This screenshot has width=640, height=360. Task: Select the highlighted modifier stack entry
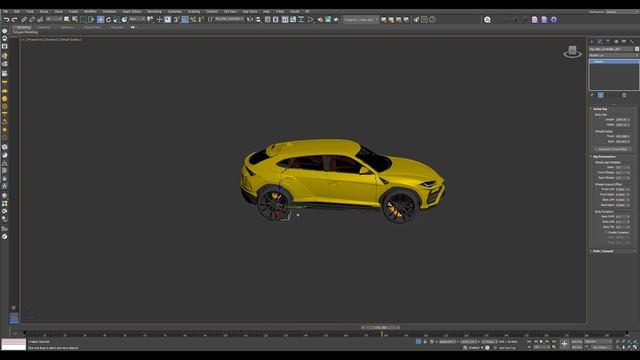point(614,62)
